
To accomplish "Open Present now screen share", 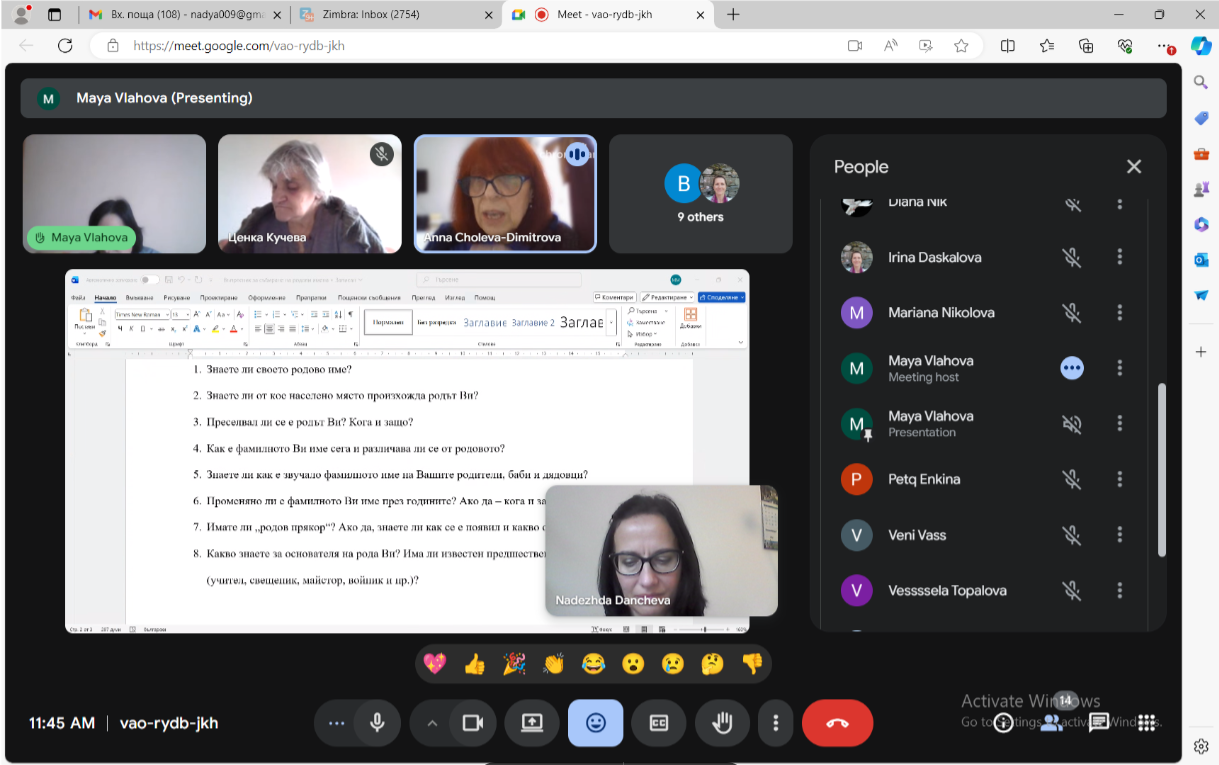I will [531, 723].
